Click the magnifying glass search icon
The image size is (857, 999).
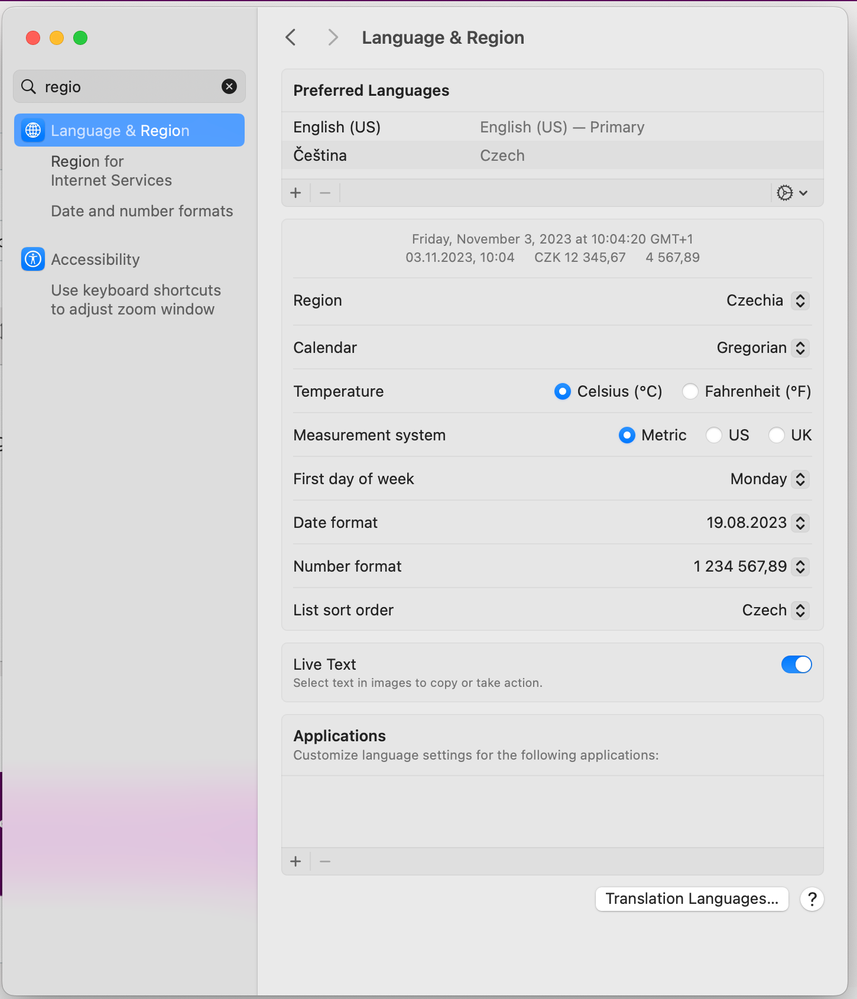pos(29,86)
